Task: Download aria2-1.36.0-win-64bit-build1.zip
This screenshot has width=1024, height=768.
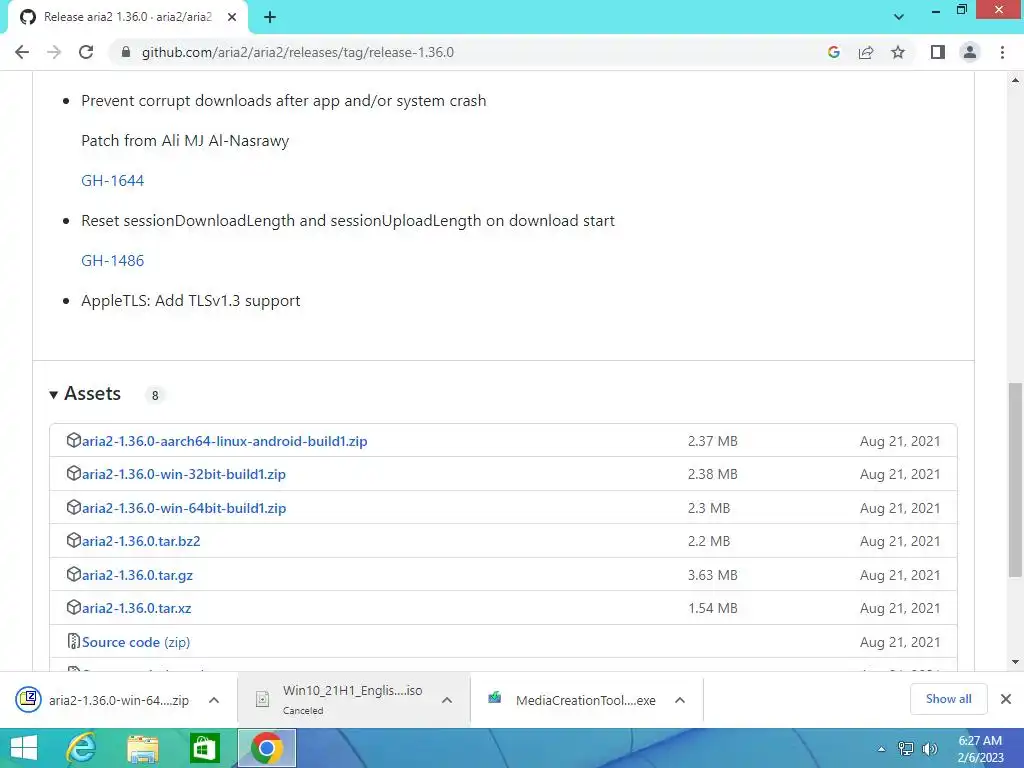Action: coord(184,508)
